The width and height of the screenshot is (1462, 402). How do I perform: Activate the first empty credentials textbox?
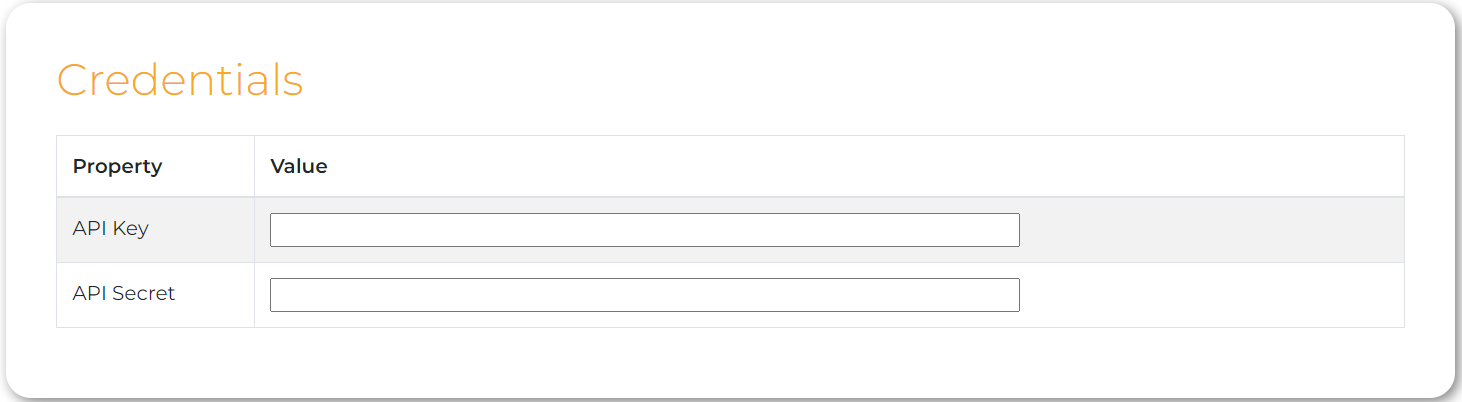click(644, 230)
